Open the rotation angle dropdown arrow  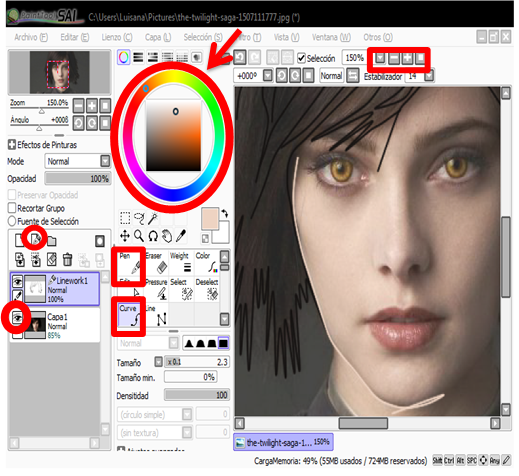tap(268, 76)
